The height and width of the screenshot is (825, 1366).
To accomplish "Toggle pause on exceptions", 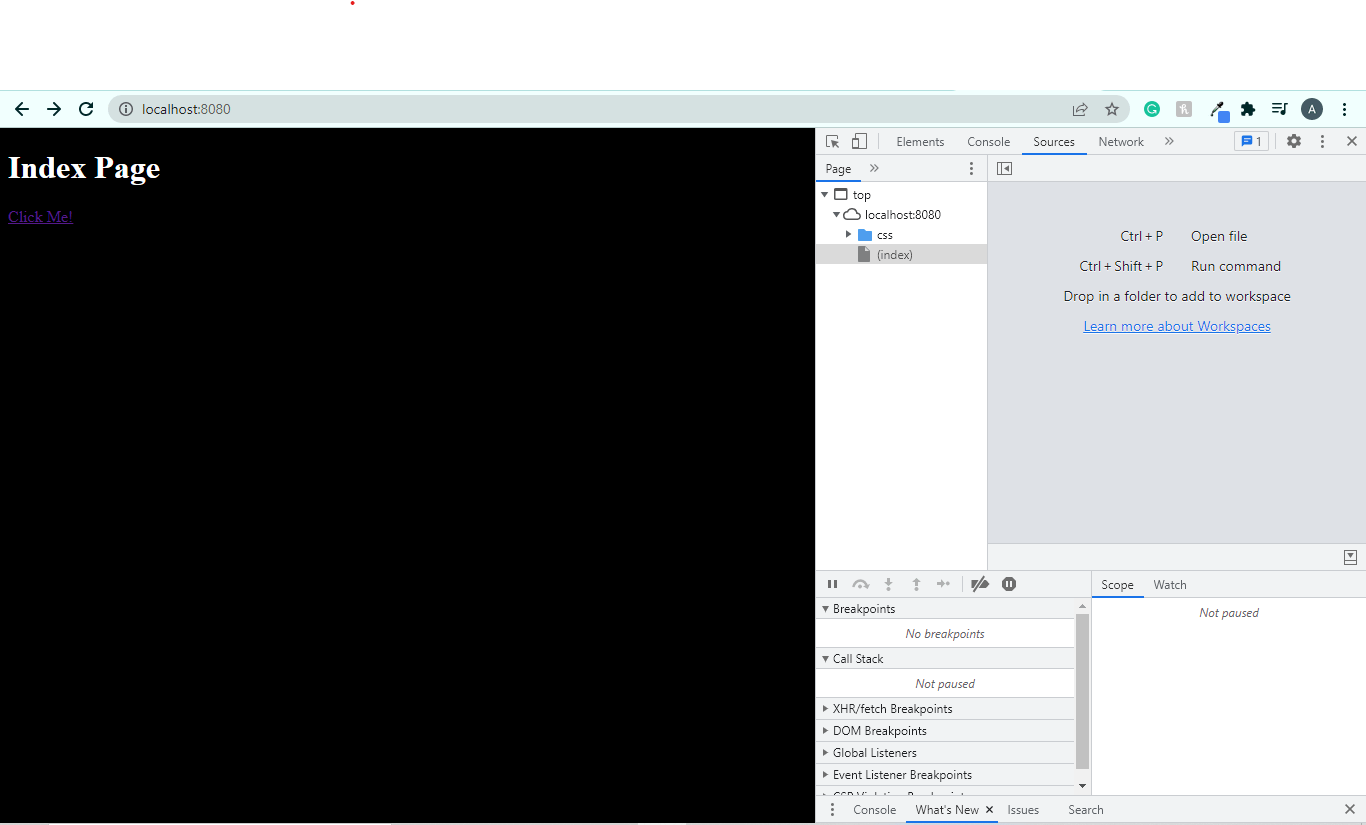I will coord(1009,584).
